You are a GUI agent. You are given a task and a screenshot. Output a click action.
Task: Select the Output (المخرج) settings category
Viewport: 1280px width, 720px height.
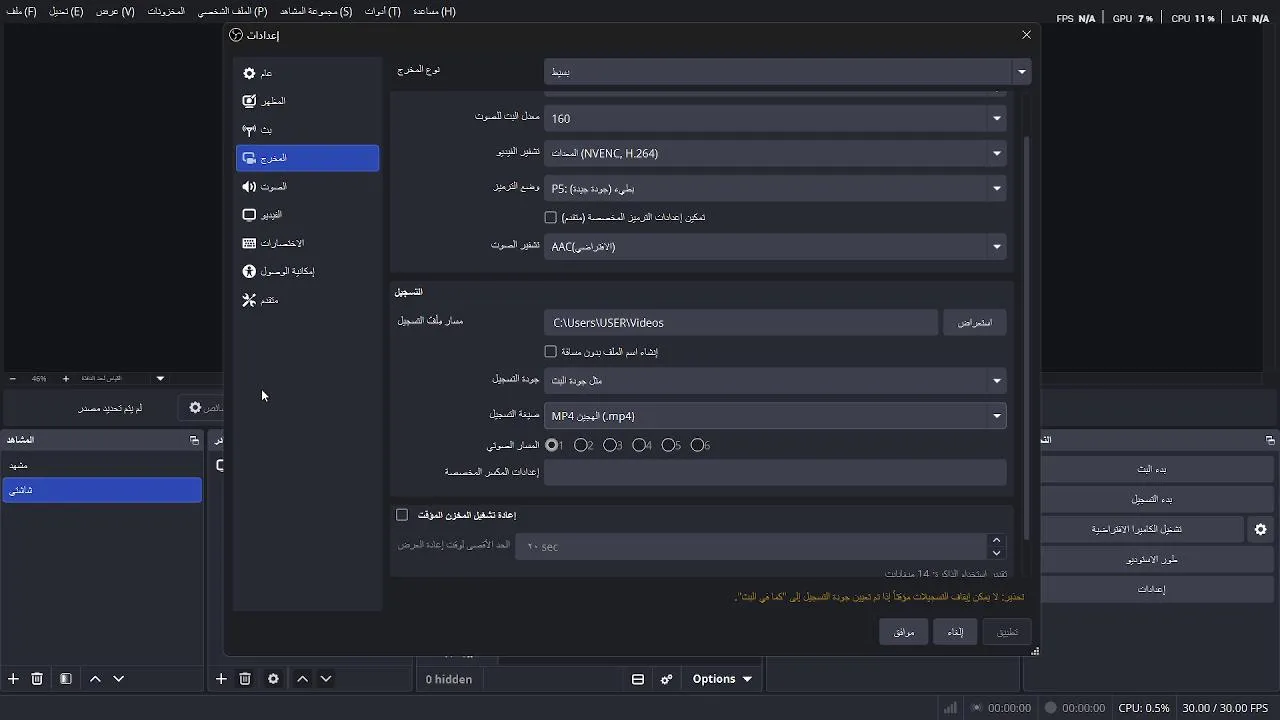coord(307,158)
